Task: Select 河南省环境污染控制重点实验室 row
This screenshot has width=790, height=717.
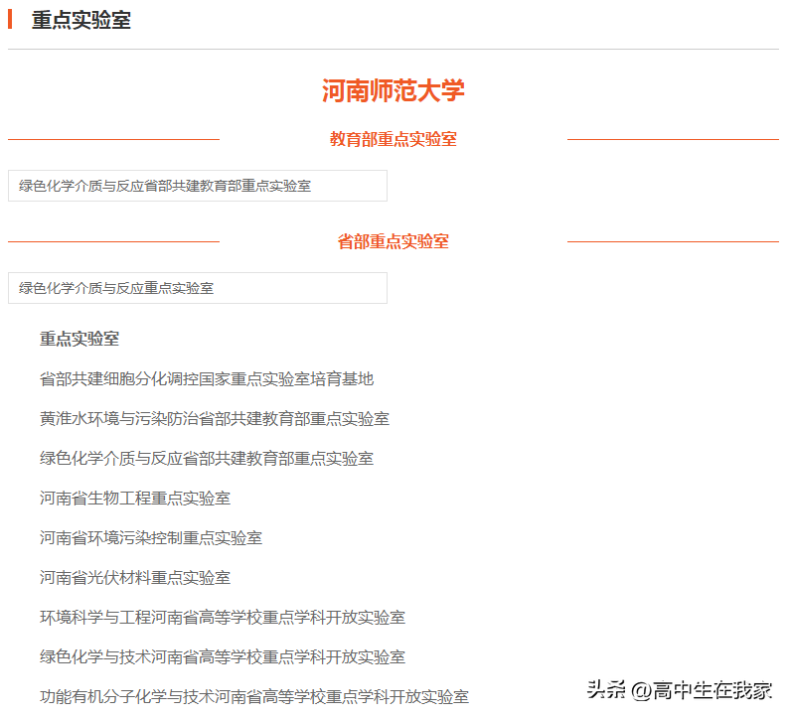Action: (x=151, y=538)
